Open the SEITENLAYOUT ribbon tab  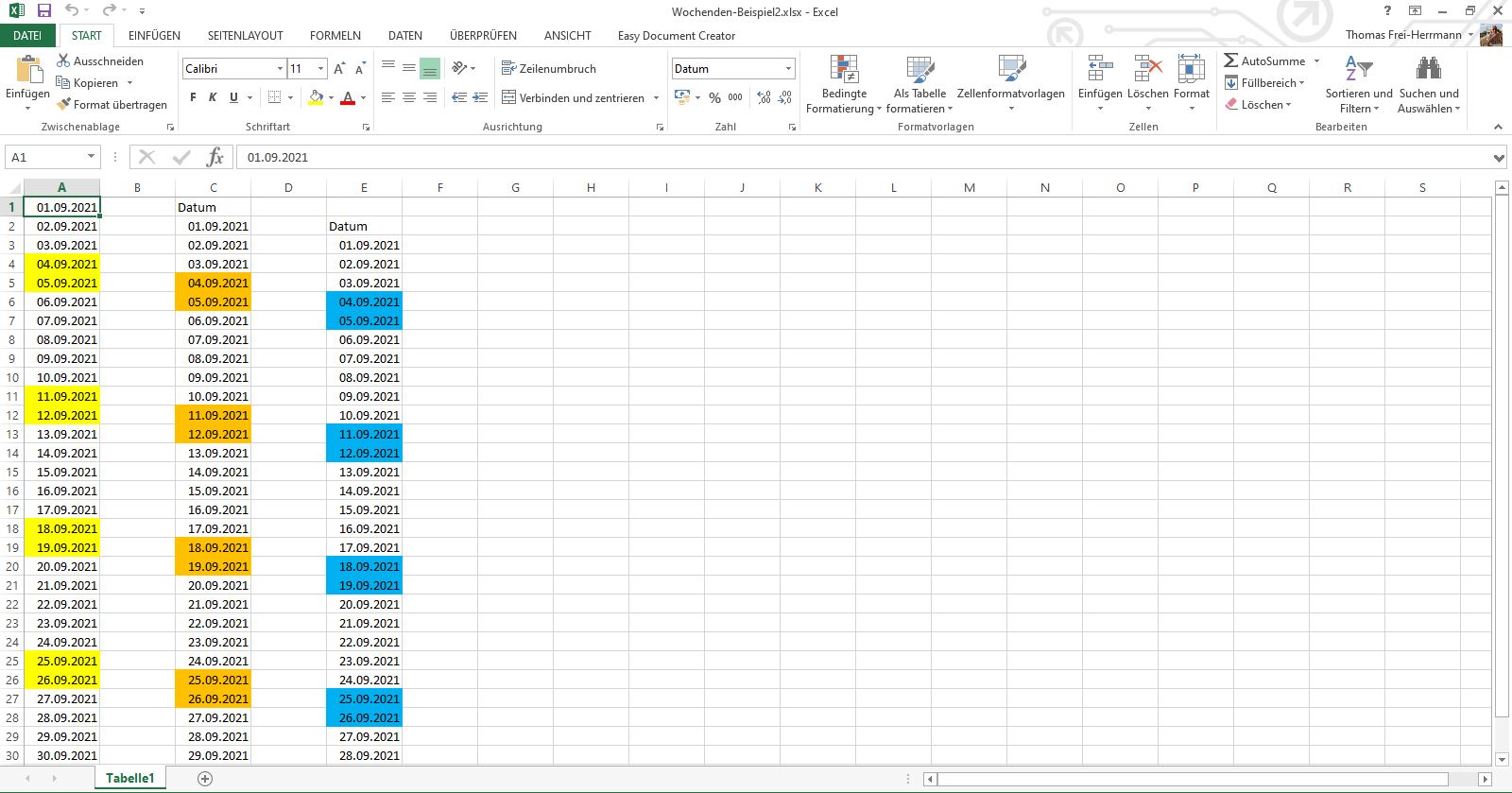tap(245, 36)
